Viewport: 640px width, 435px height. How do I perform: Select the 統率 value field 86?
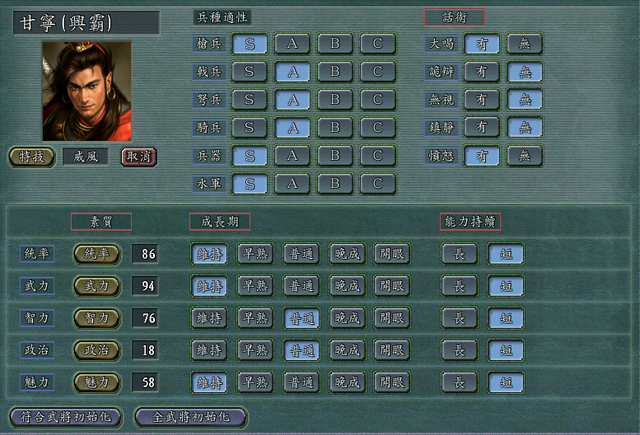coord(145,254)
